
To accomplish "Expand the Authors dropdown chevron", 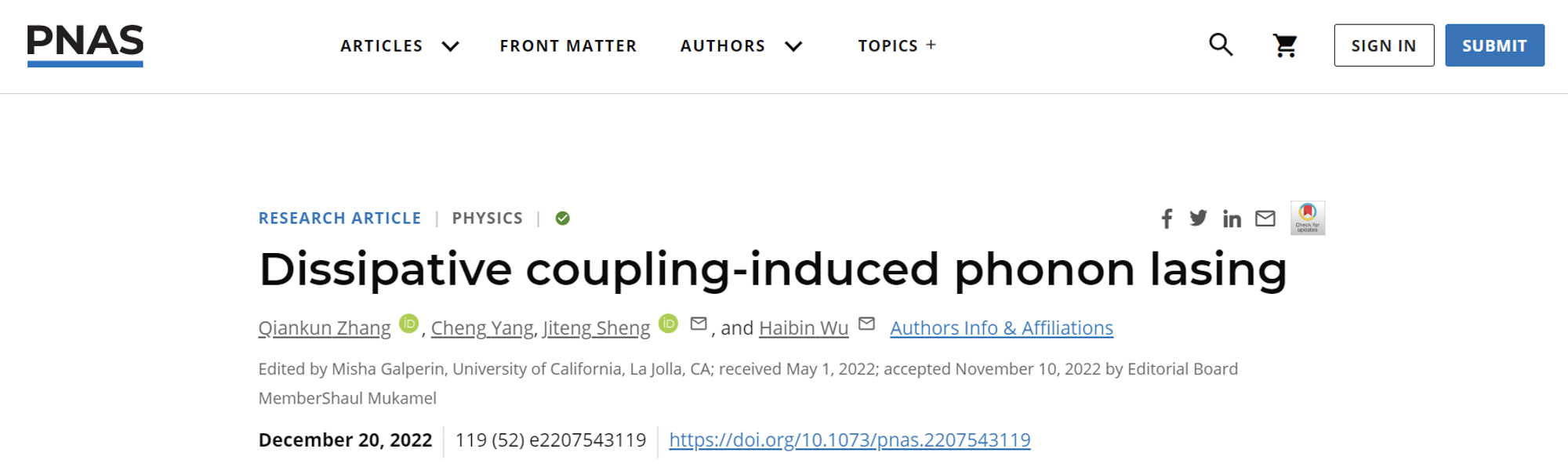I will [x=793, y=46].
